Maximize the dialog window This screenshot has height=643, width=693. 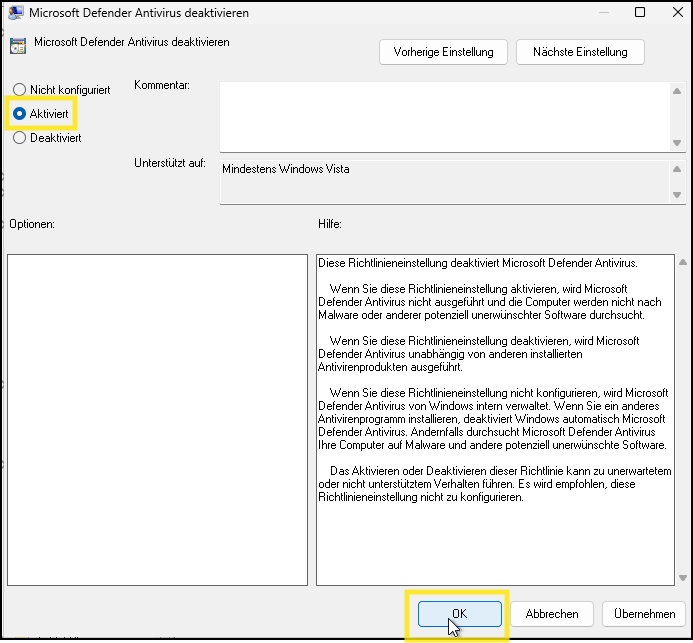640,12
